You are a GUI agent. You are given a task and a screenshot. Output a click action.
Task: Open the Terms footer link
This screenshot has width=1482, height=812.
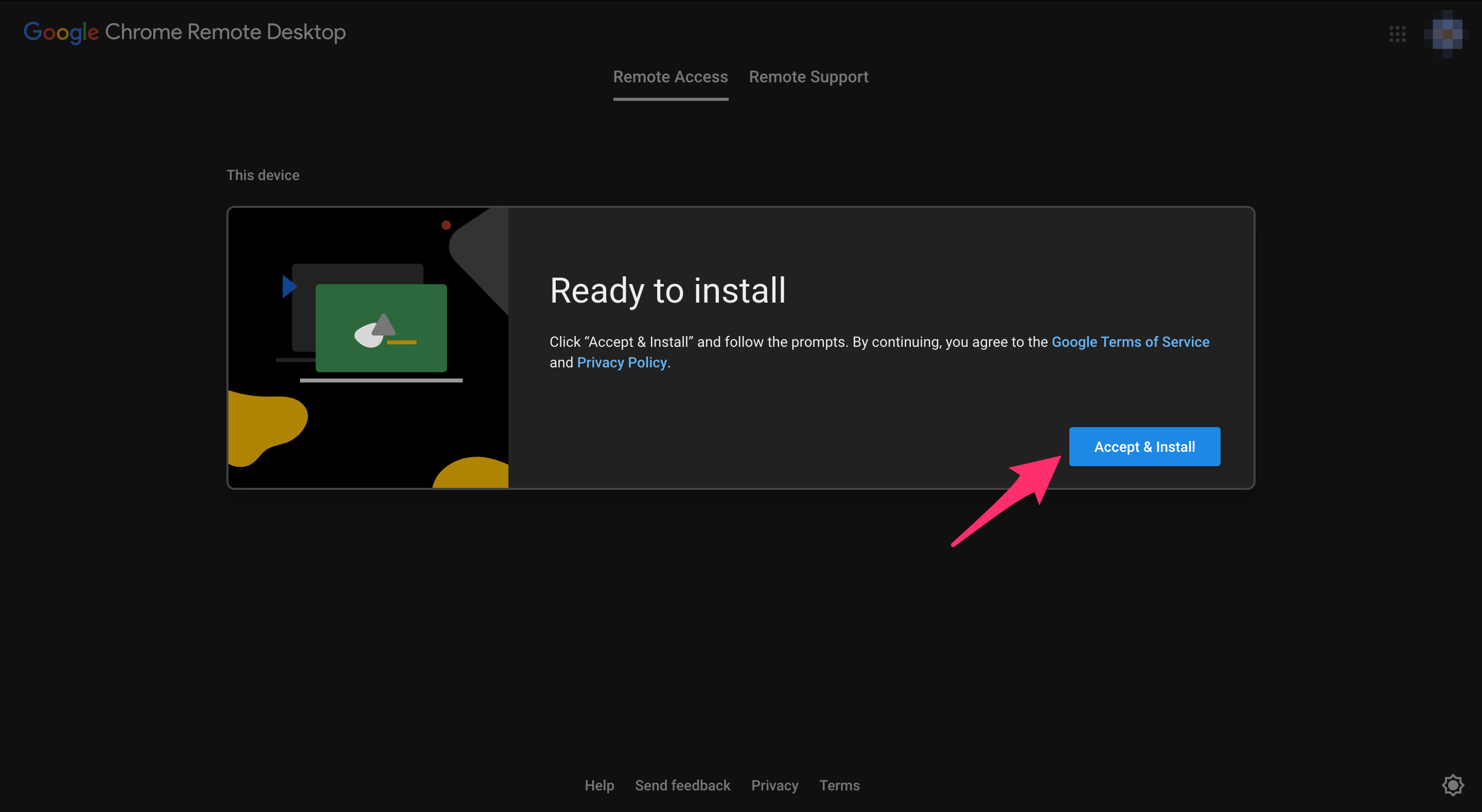pos(839,785)
